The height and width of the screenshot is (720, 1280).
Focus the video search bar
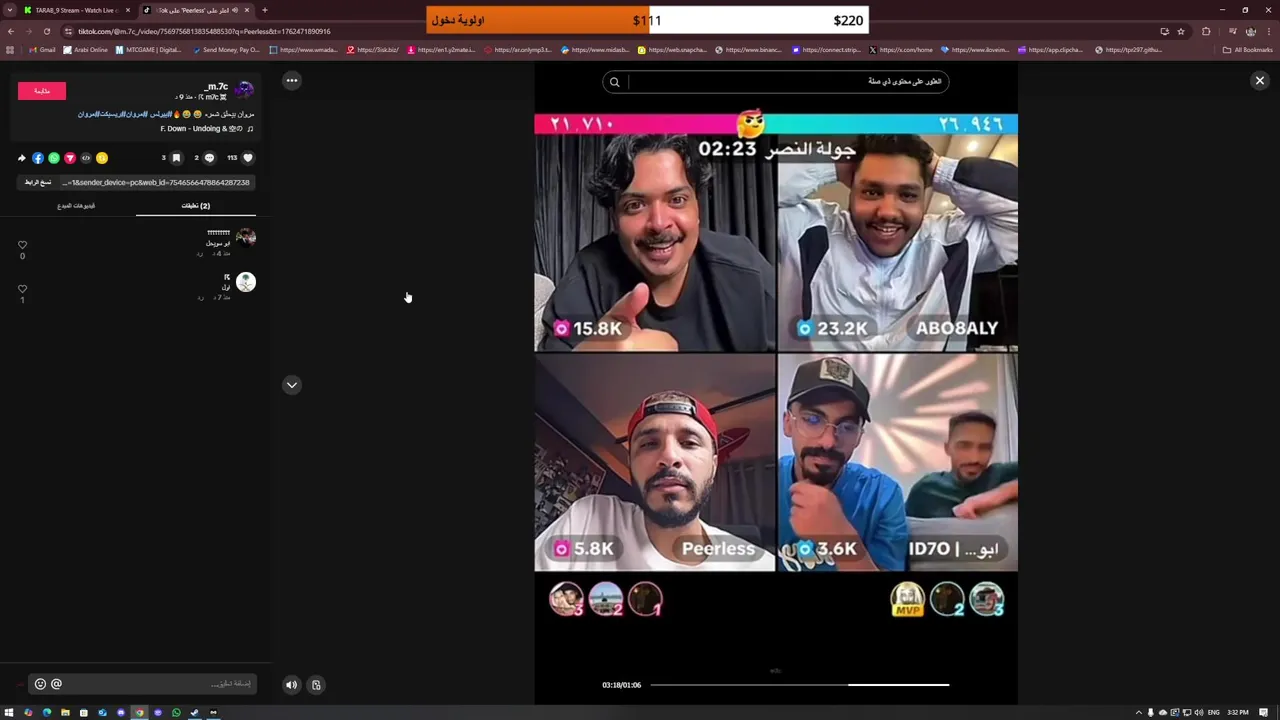click(776, 82)
